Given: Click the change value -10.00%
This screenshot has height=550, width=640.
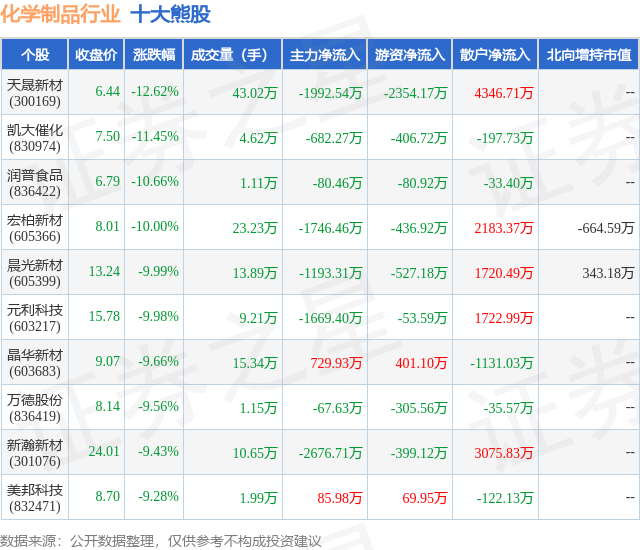Looking at the screenshot, I should point(155,226).
